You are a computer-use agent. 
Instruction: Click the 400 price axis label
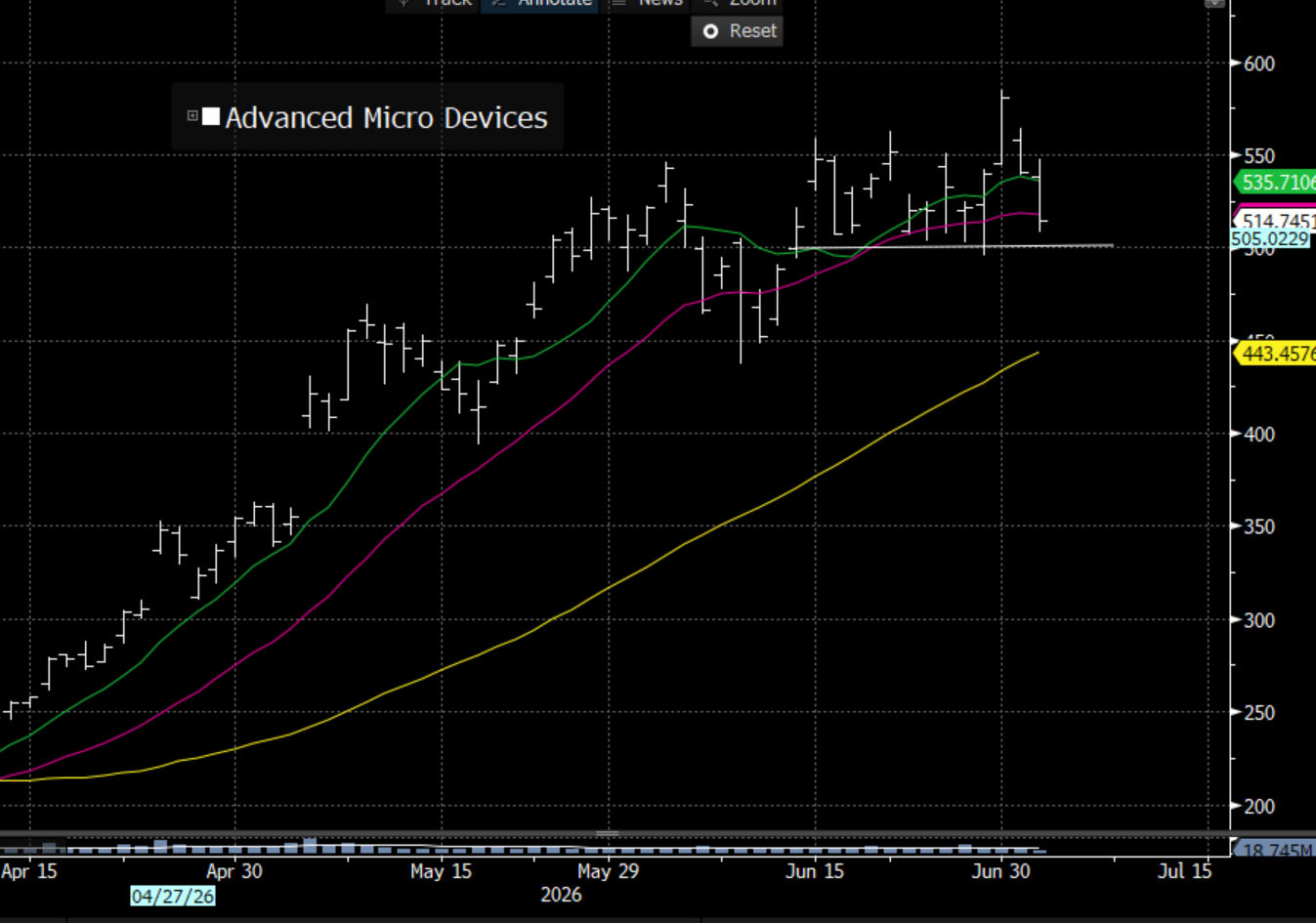1259,434
